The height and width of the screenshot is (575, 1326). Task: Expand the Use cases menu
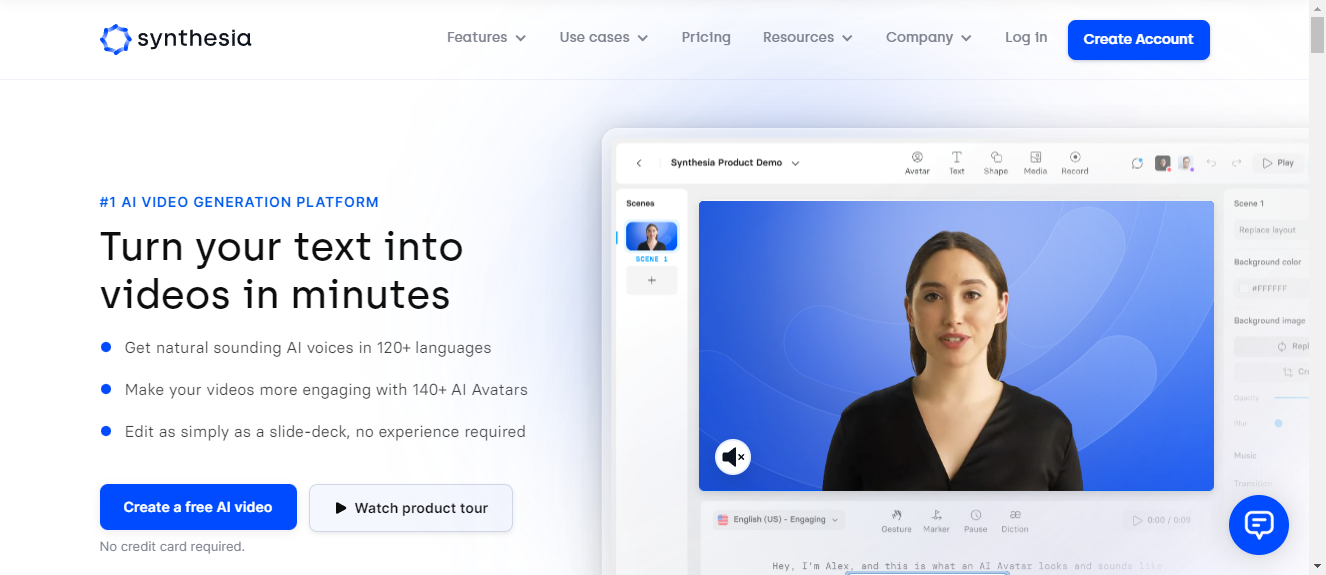[604, 38]
